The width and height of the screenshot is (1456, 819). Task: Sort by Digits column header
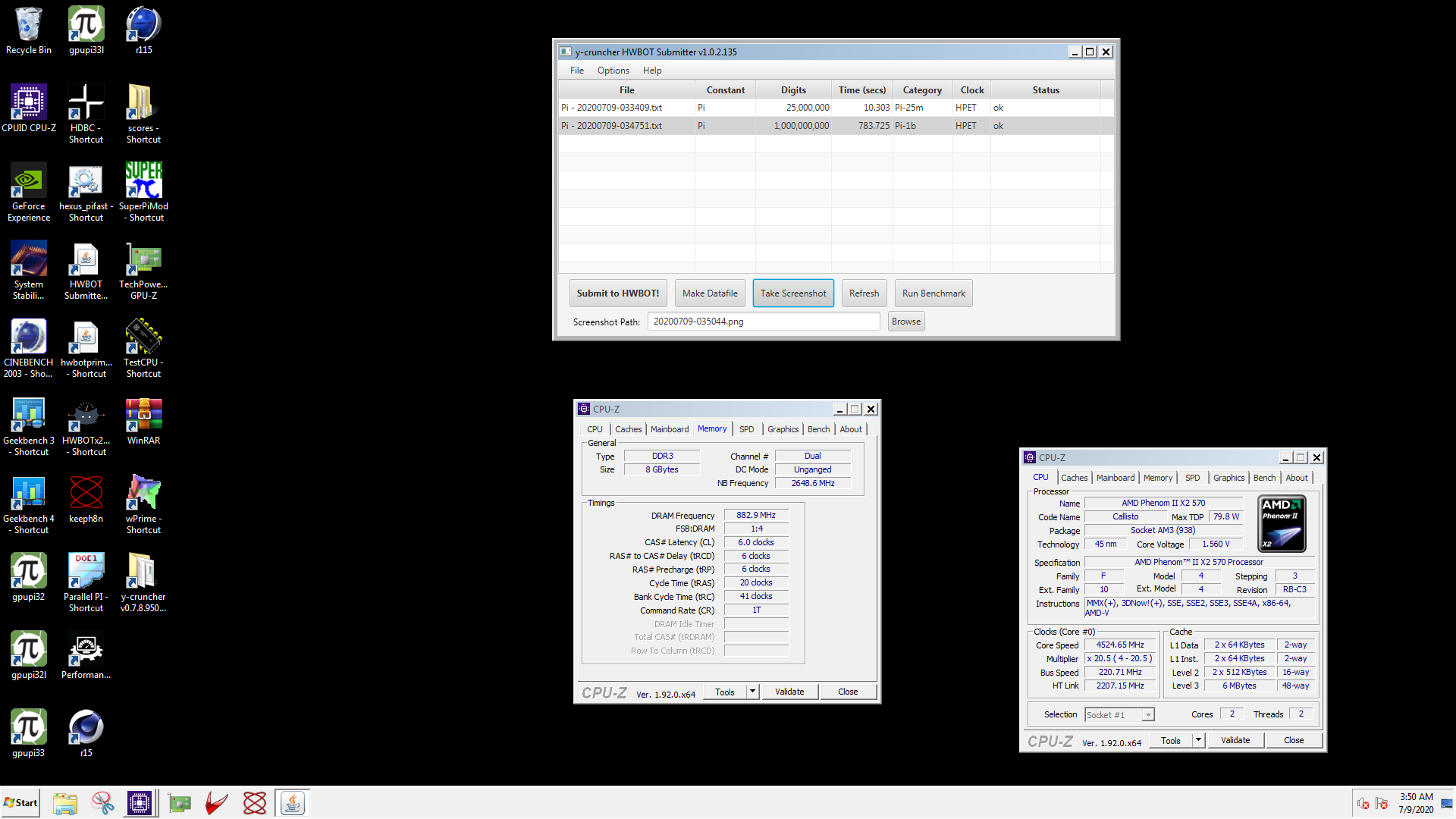(794, 89)
